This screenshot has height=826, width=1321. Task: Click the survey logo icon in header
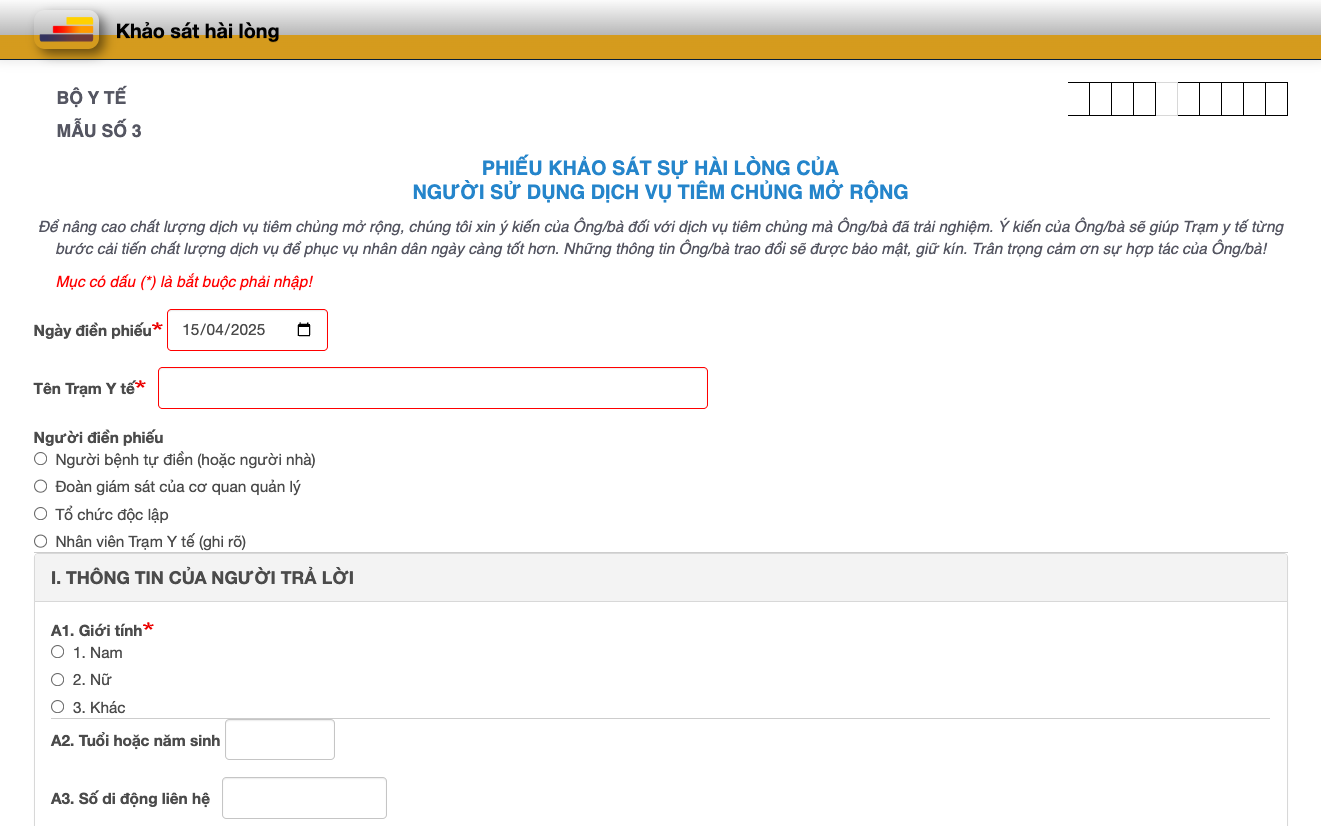coord(66,30)
